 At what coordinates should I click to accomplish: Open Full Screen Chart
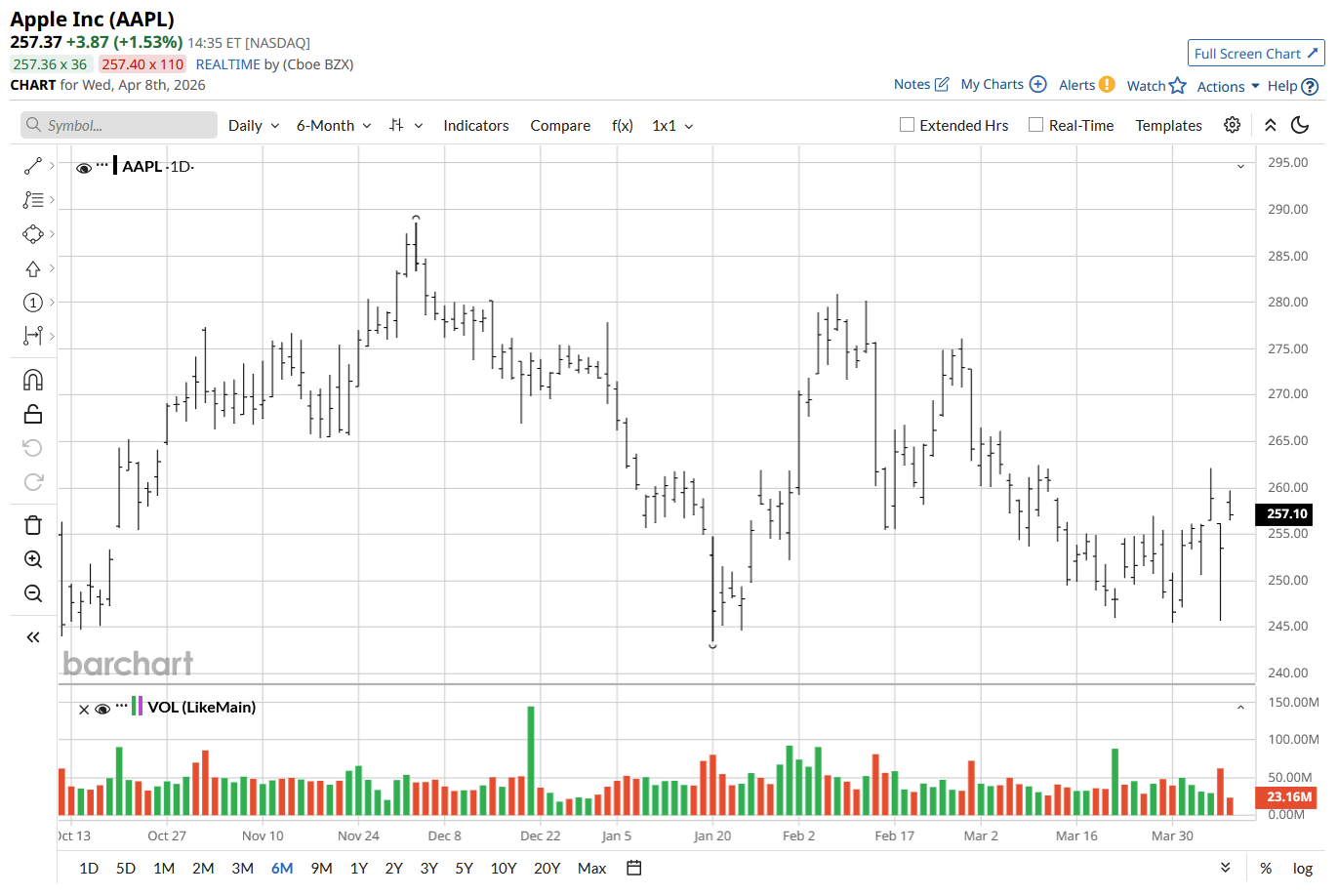pyautogui.click(x=1256, y=54)
